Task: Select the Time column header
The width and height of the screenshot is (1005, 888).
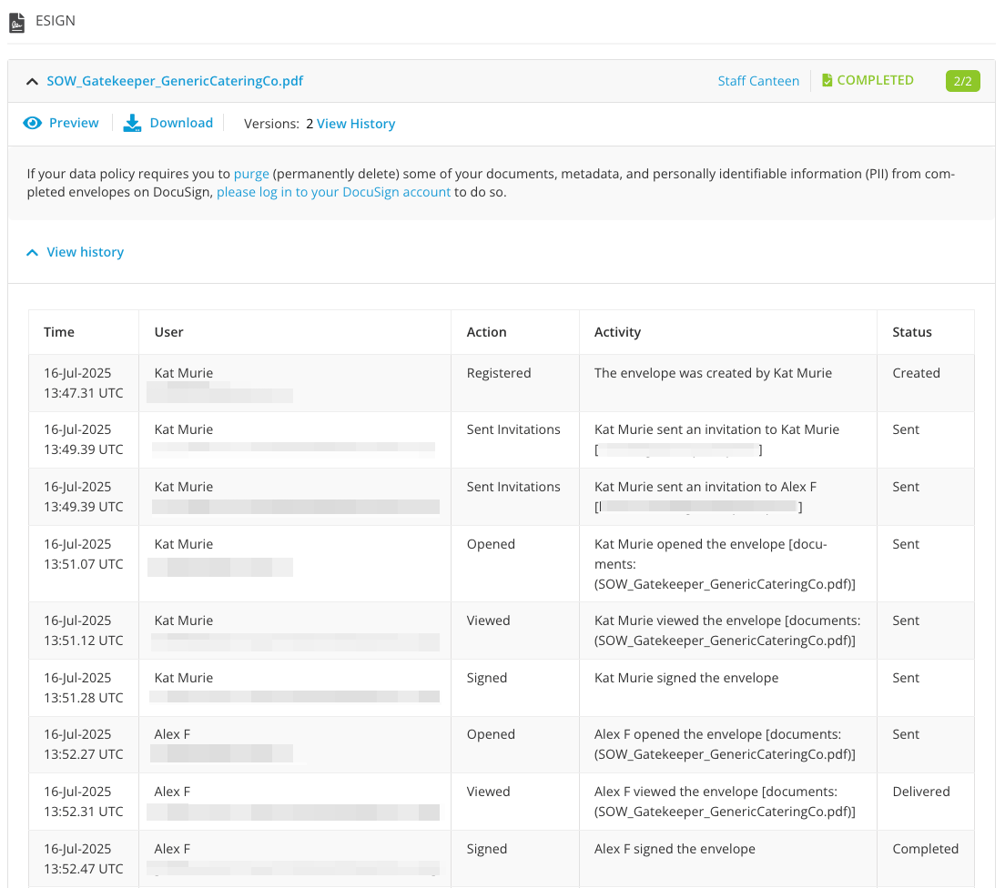Action: click(58, 332)
